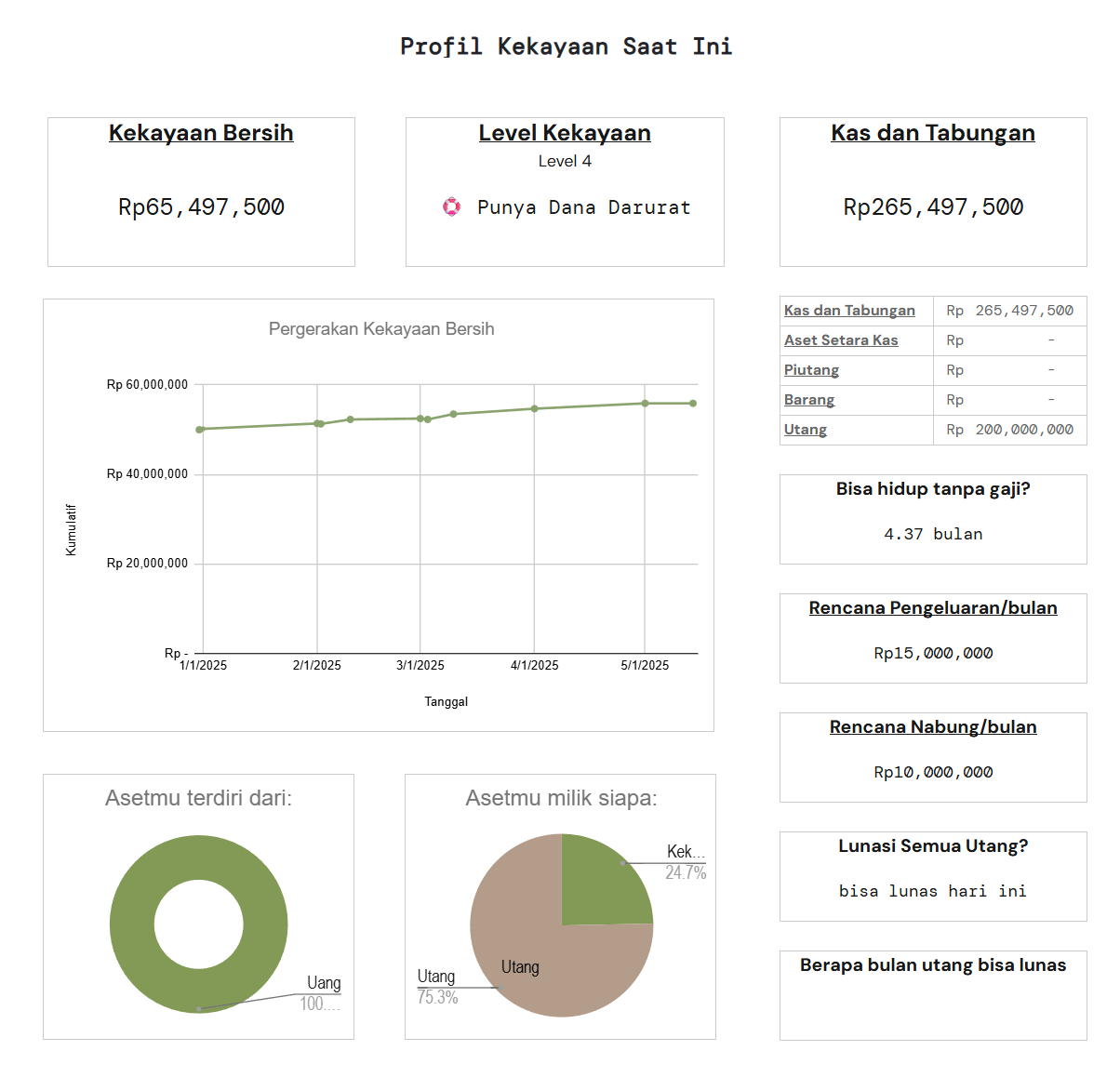The height and width of the screenshot is (1077, 1120).
Task: Click the Barang row link
Action: pyautogui.click(x=809, y=400)
